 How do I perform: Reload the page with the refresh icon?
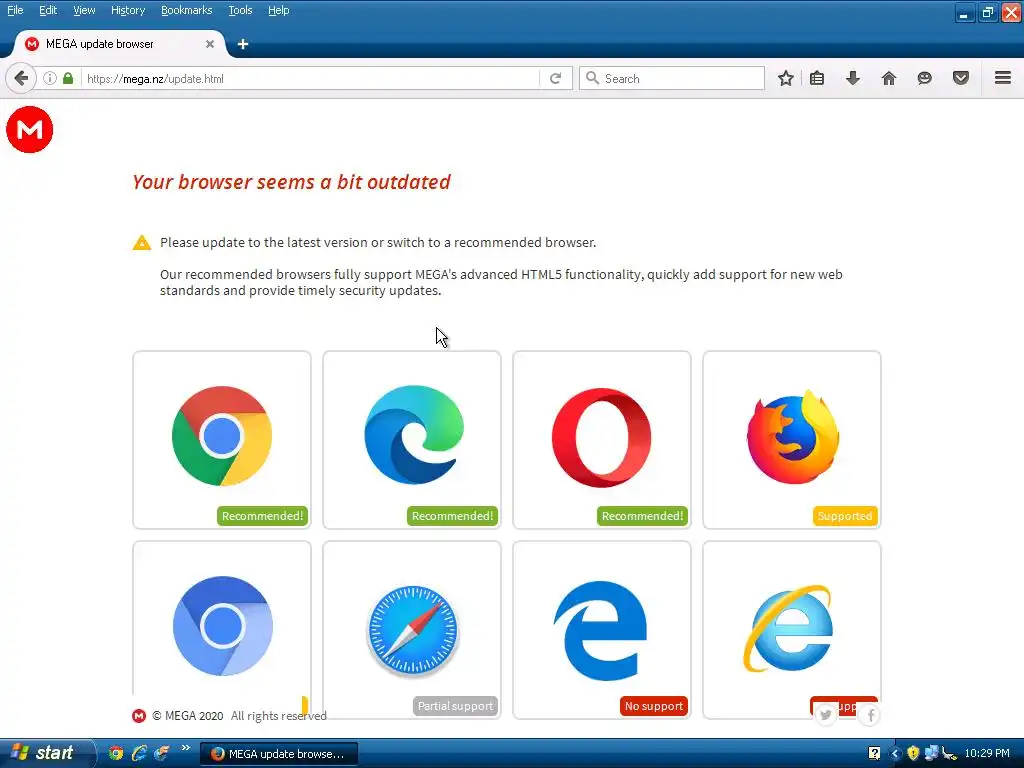pyautogui.click(x=555, y=78)
